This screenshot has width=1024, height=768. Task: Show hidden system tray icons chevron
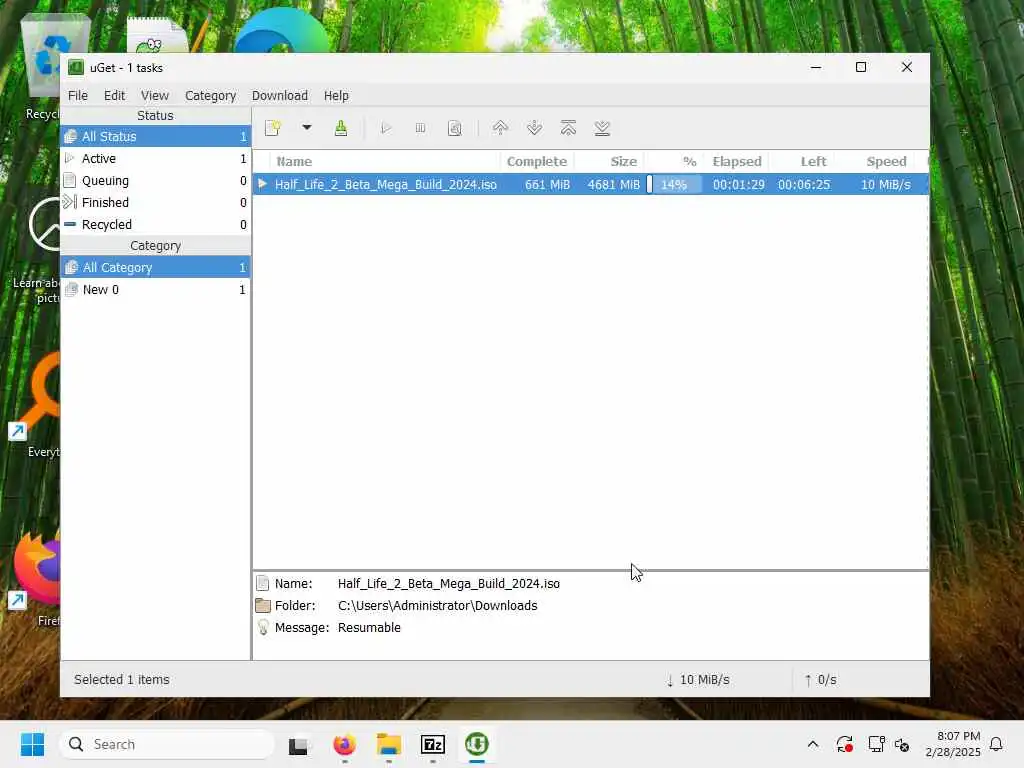[813, 744]
